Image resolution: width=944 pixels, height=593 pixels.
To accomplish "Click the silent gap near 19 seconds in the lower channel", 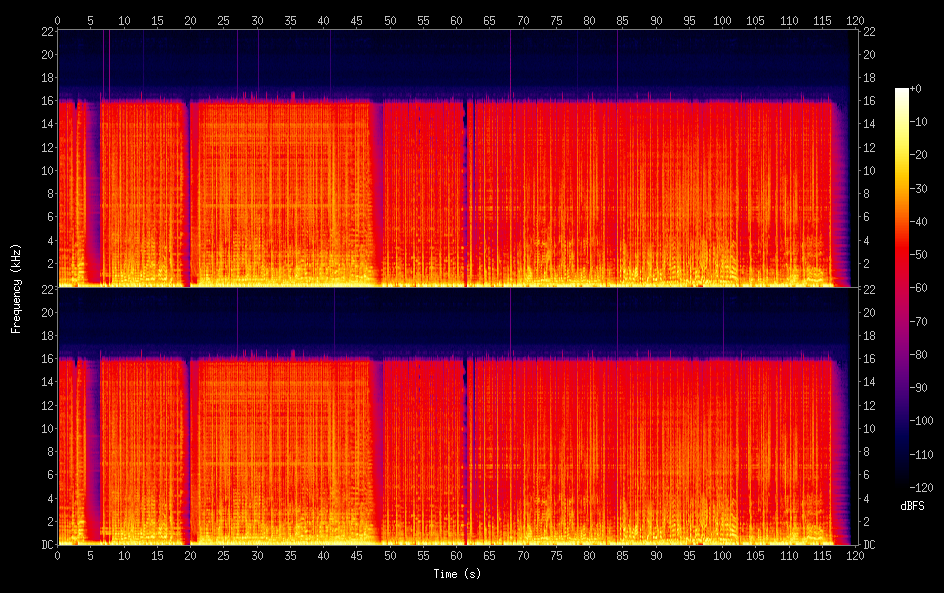I will pyautogui.click(x=187, y=450).
